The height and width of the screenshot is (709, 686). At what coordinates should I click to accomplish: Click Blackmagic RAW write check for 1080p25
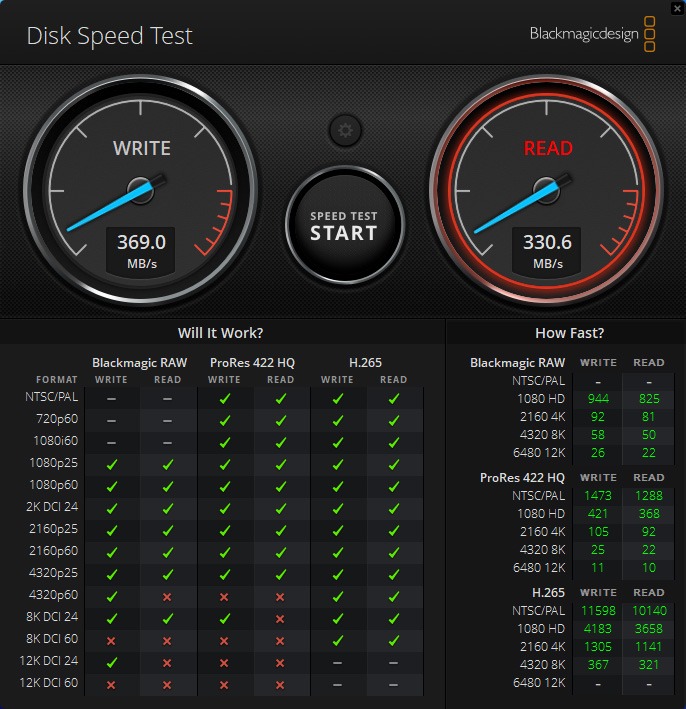click(x=112, y=465)
